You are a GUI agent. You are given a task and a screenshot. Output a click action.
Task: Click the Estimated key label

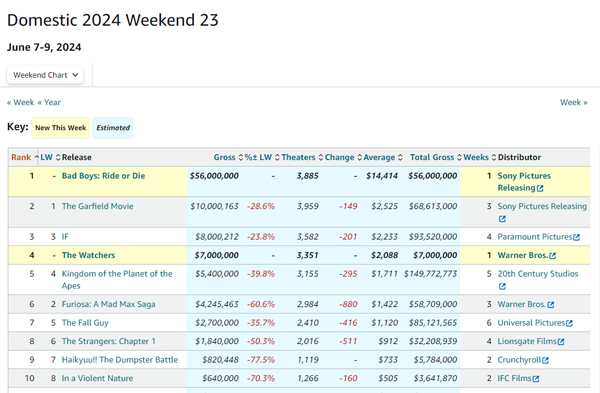pos(113,128)
